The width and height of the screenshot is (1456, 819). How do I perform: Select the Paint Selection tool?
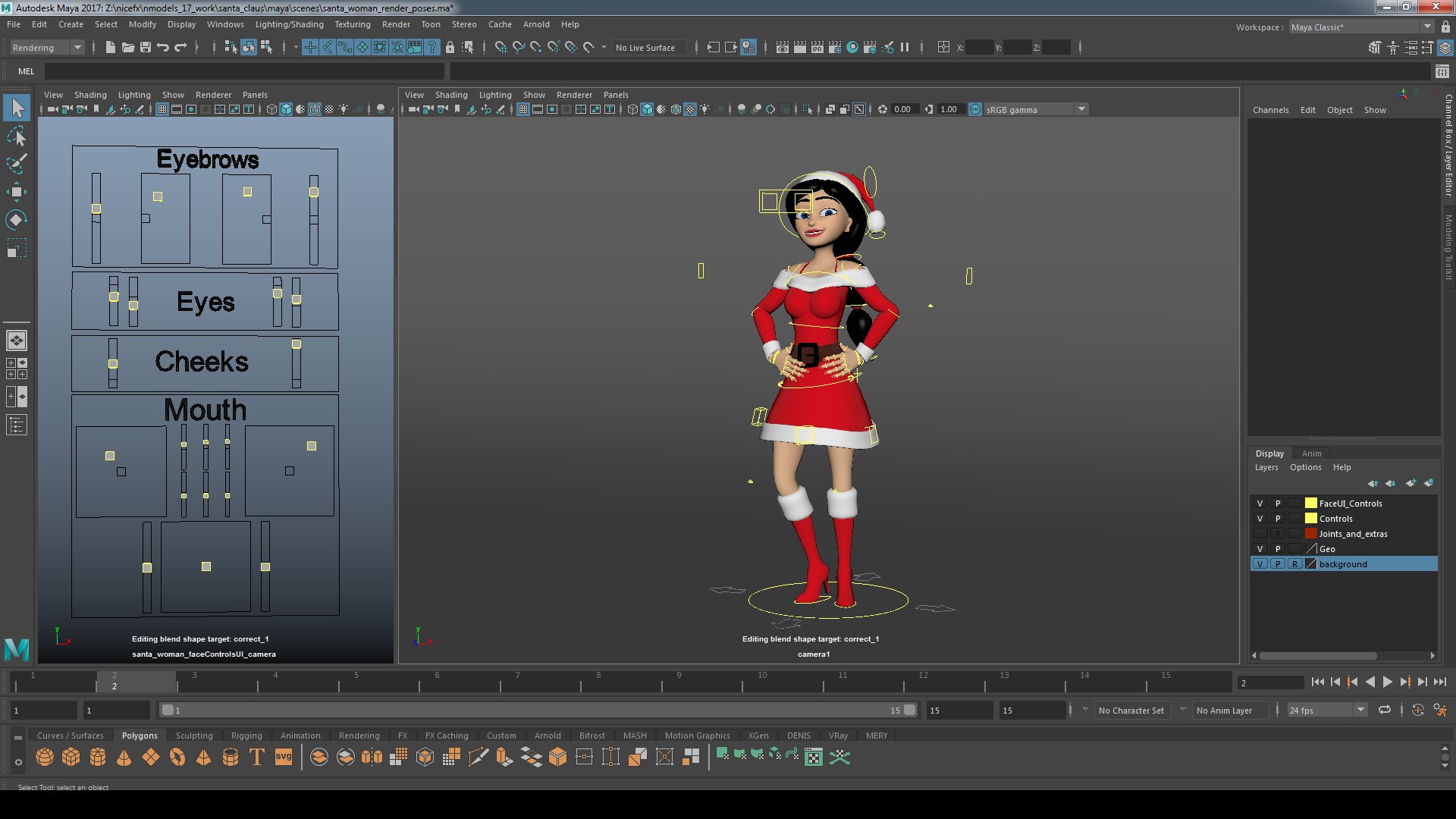pos(17,164)
